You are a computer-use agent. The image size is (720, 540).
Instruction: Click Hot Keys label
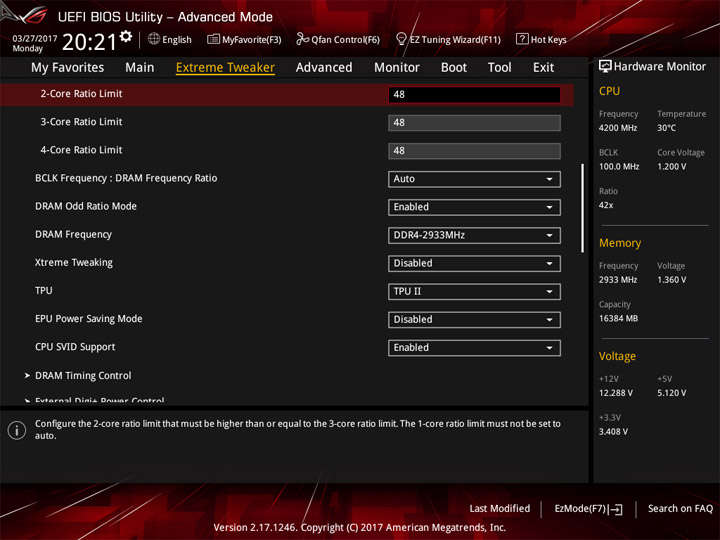[x=548, y=40]
